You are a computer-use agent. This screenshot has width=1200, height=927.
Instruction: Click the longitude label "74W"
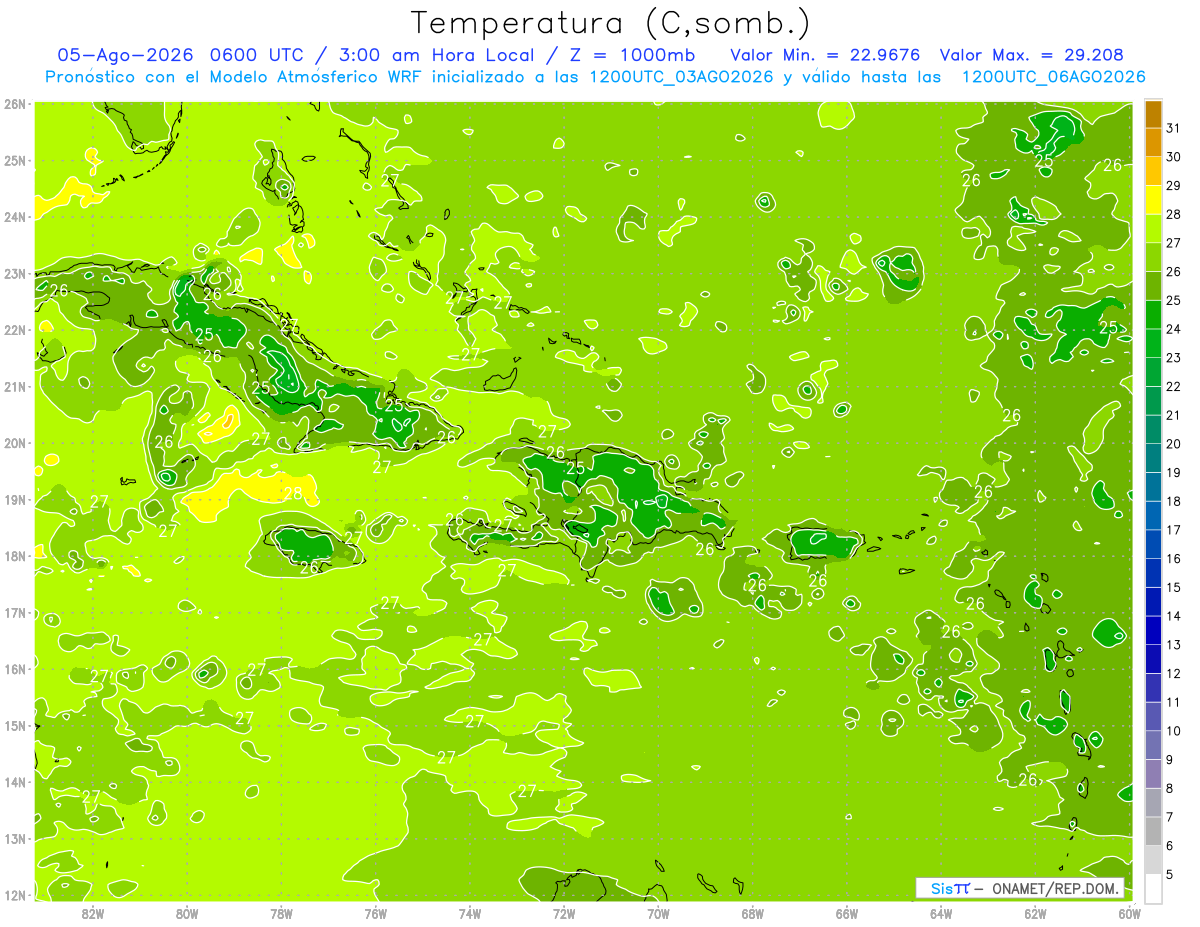(x=470, y=913)
